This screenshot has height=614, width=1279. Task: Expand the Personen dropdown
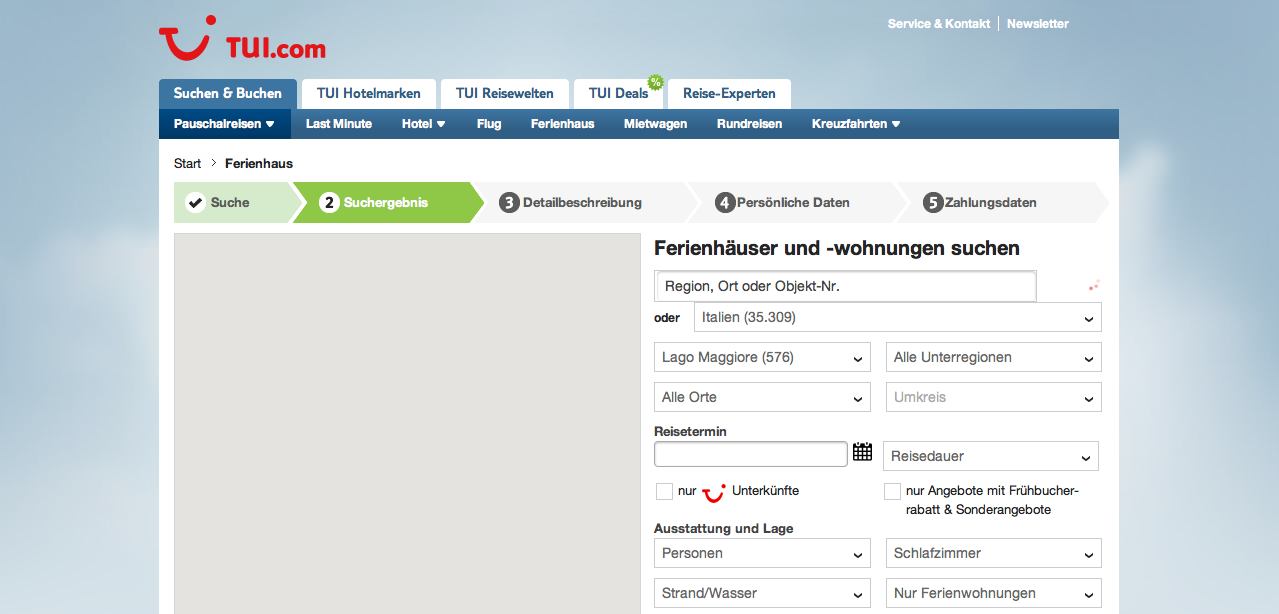(762, 554)
